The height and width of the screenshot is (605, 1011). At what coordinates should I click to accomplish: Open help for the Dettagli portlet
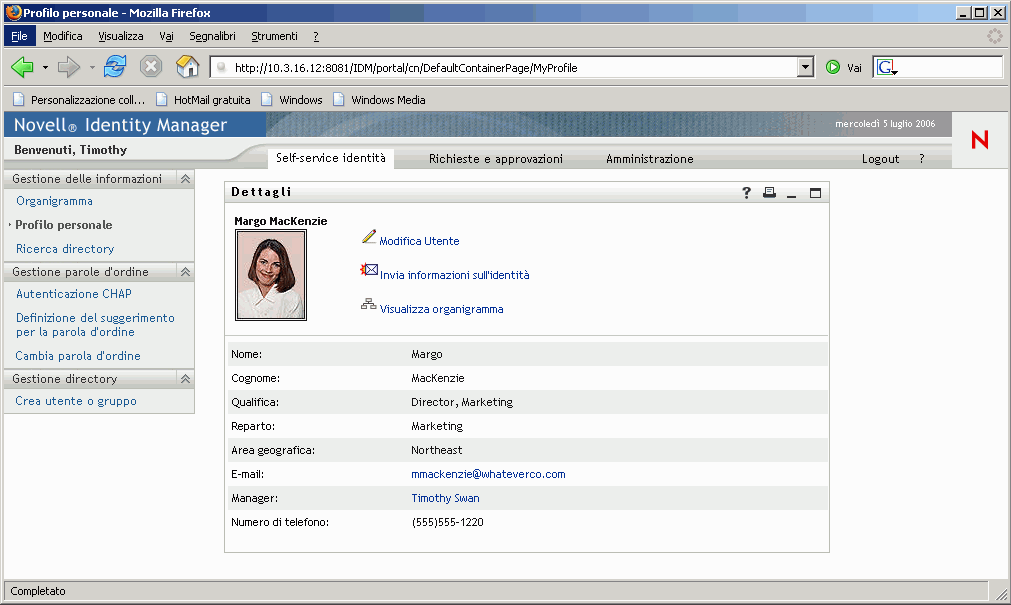click(746, 193)
